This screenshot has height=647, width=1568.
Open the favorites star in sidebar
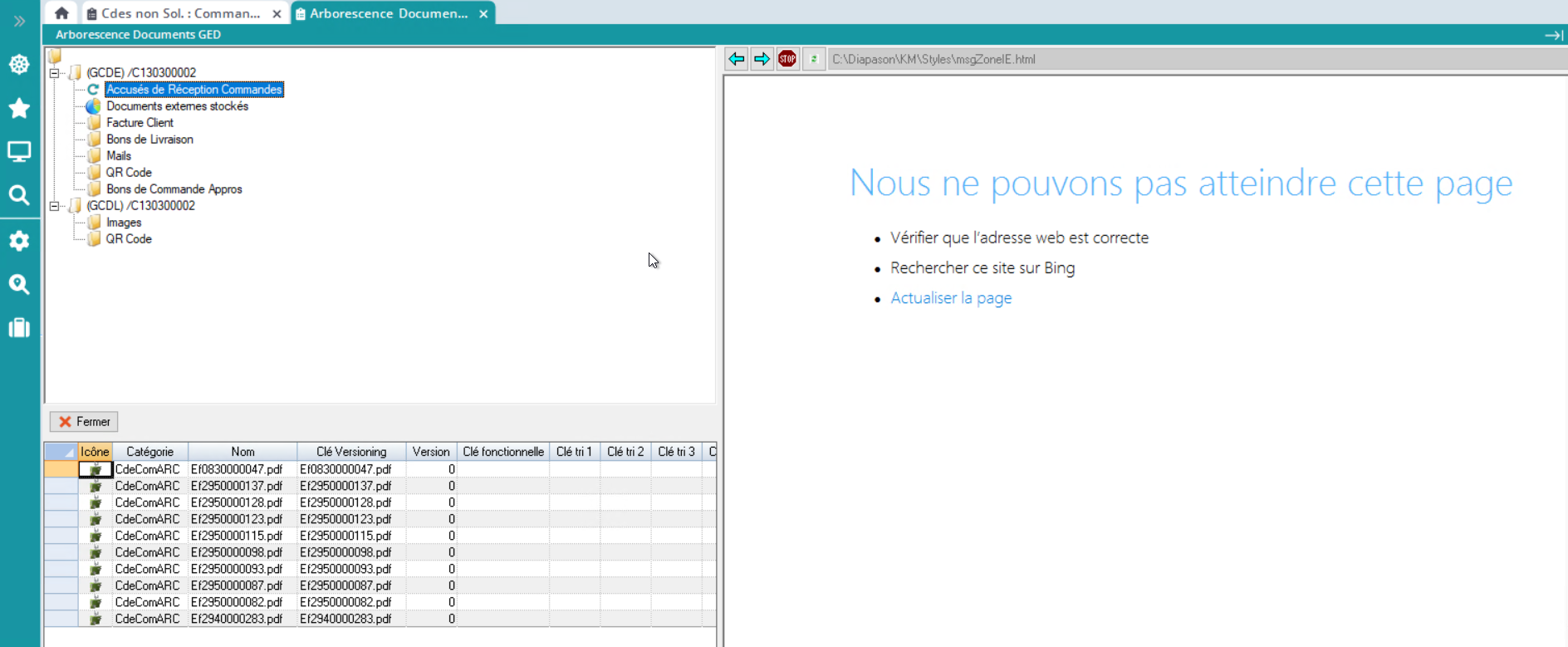pos(19,108)
